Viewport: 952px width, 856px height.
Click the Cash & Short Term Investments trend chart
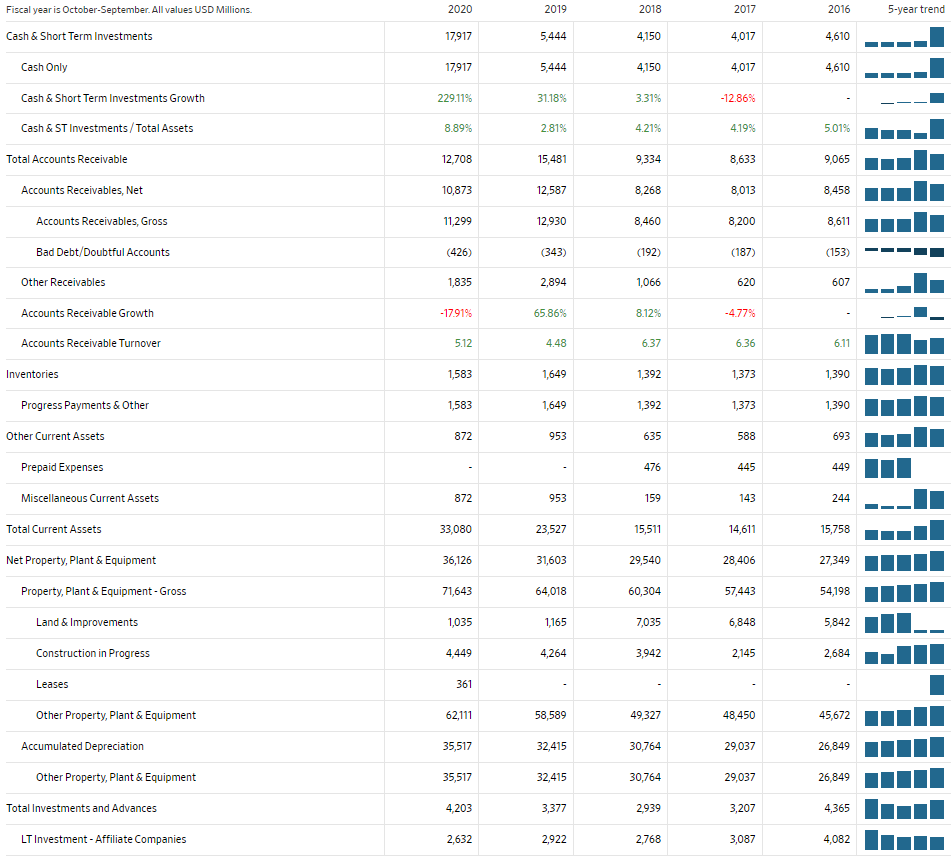(904, 36)
